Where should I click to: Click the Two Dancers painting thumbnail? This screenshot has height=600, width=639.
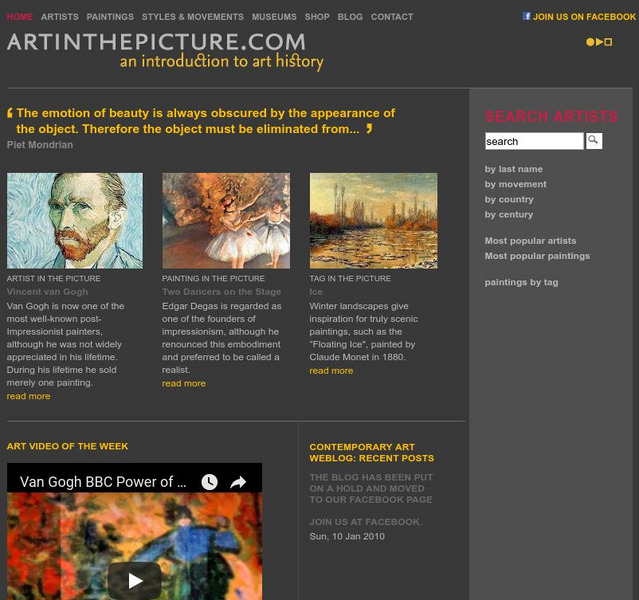pyautogui.click(x=226, y=221)
